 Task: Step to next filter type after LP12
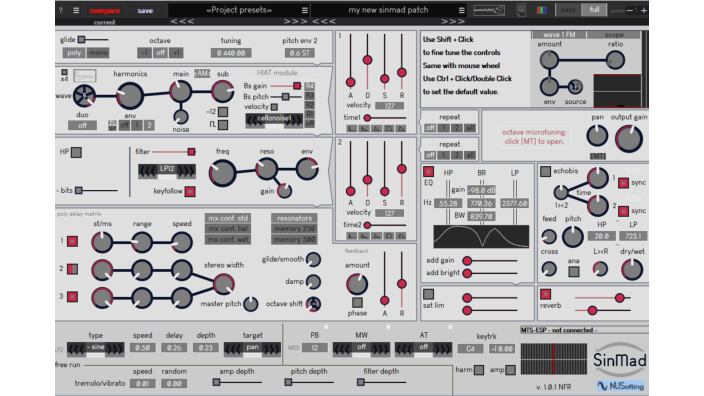coord(188,171)
